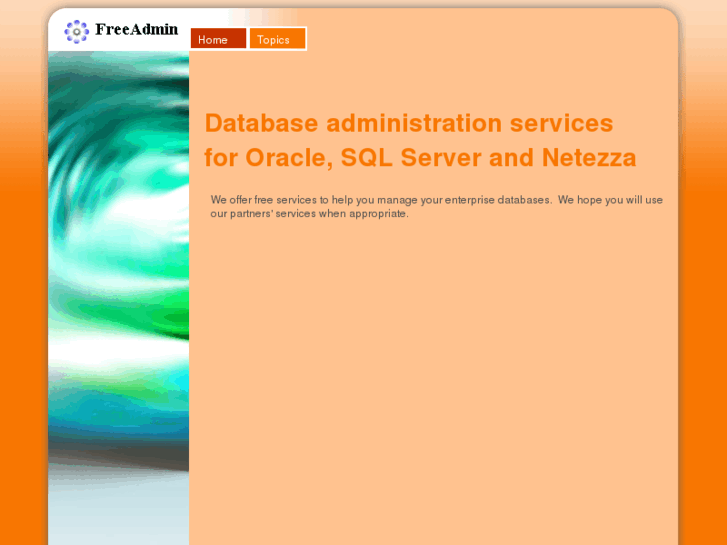The width and height of the screenshot is (727, 545).
Task: Click the 'We offer free services' paragraph line
Action: [x=436, y=200]
